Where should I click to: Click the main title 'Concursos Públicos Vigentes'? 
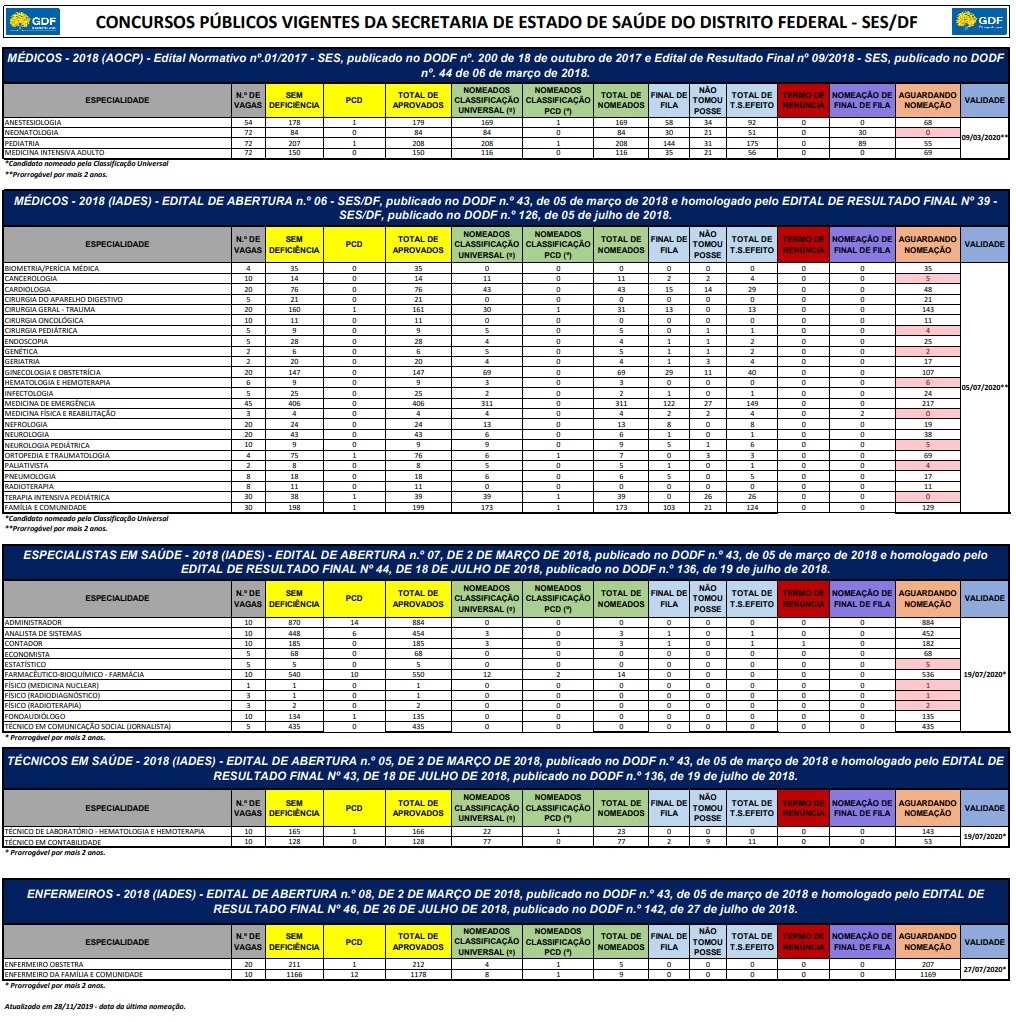(x=508, y=22)
